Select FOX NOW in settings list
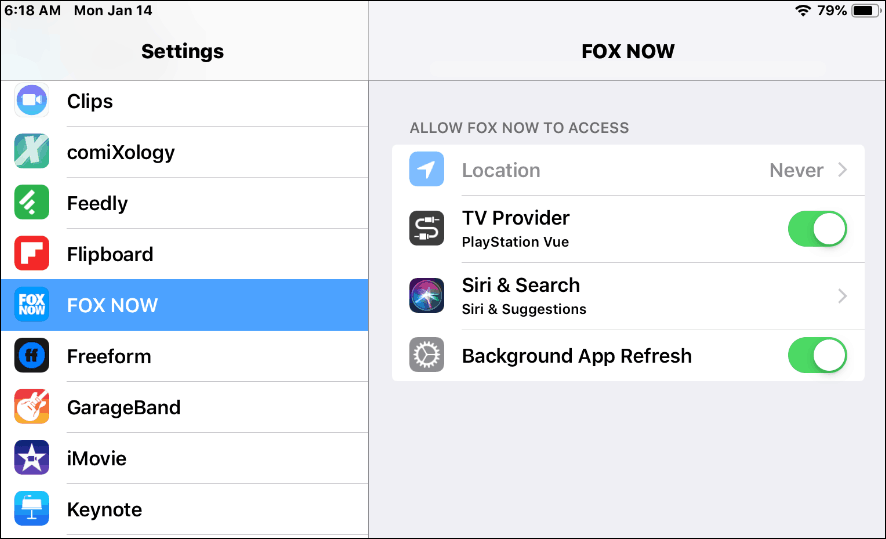Viewport: 886px width, 539px height. tap(184, 305)
